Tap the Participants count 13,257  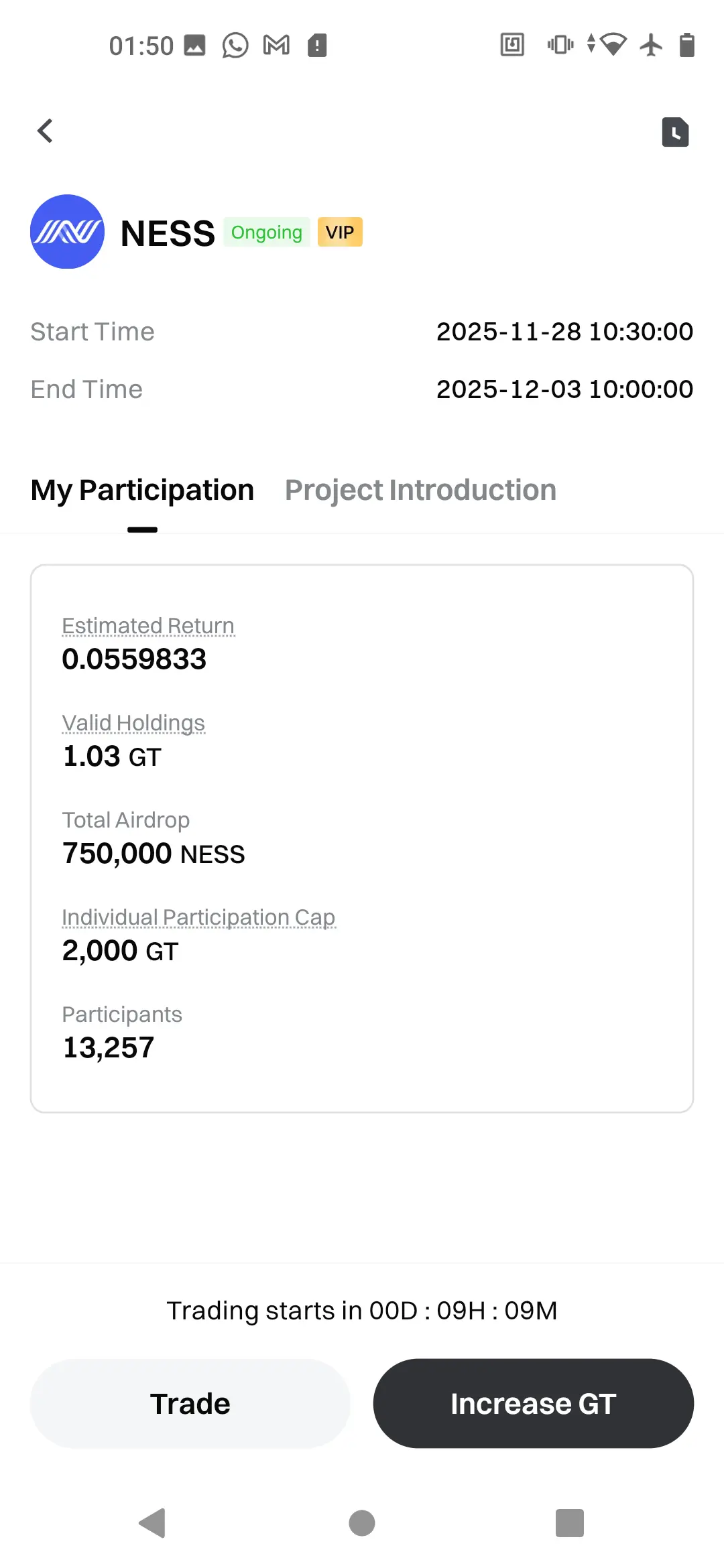[x=109, y=1048]
